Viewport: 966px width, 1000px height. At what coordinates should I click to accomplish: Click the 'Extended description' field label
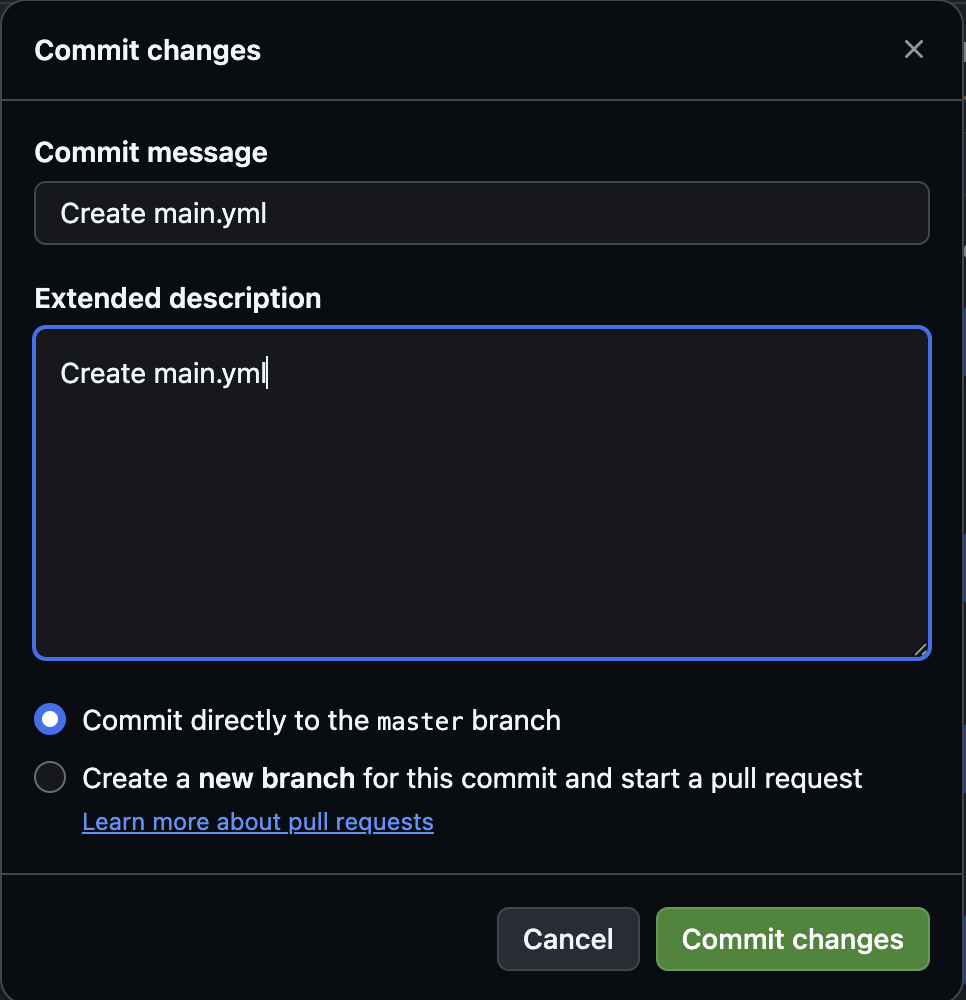tap(178, 298)
